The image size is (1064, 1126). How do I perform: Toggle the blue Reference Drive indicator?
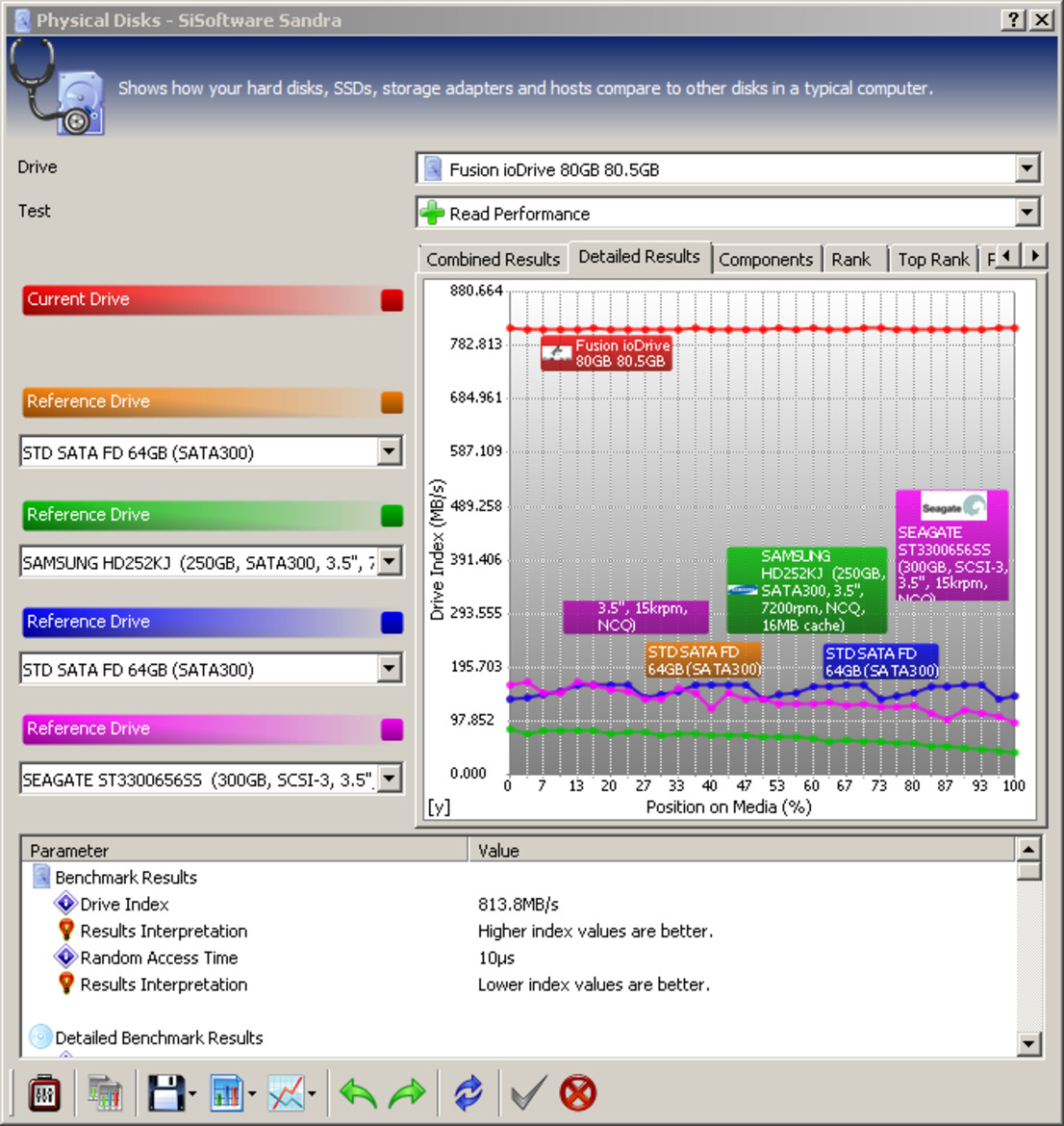[392, 623]
